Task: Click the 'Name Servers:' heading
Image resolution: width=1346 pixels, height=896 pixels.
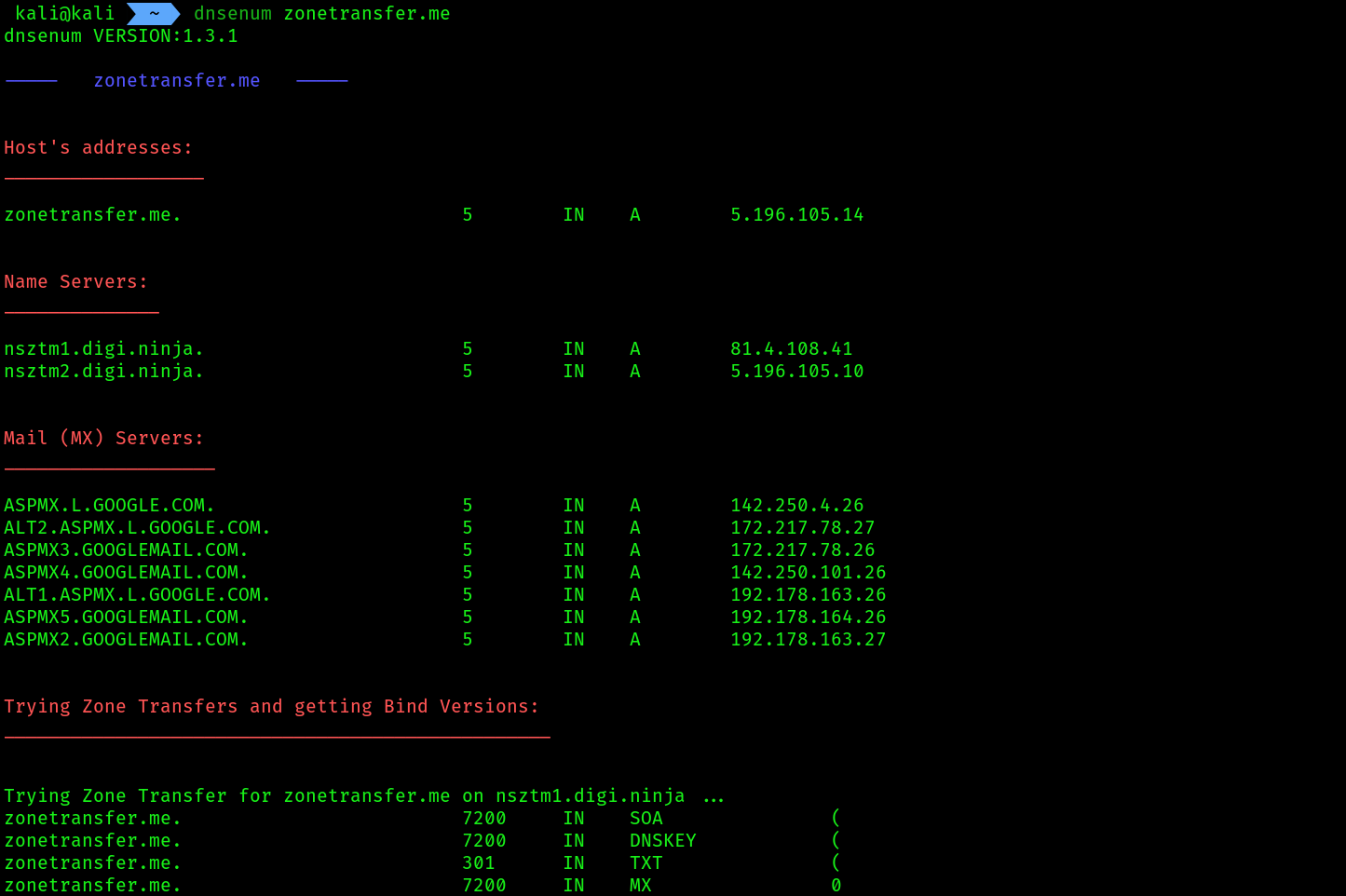Action: point(75,282)
